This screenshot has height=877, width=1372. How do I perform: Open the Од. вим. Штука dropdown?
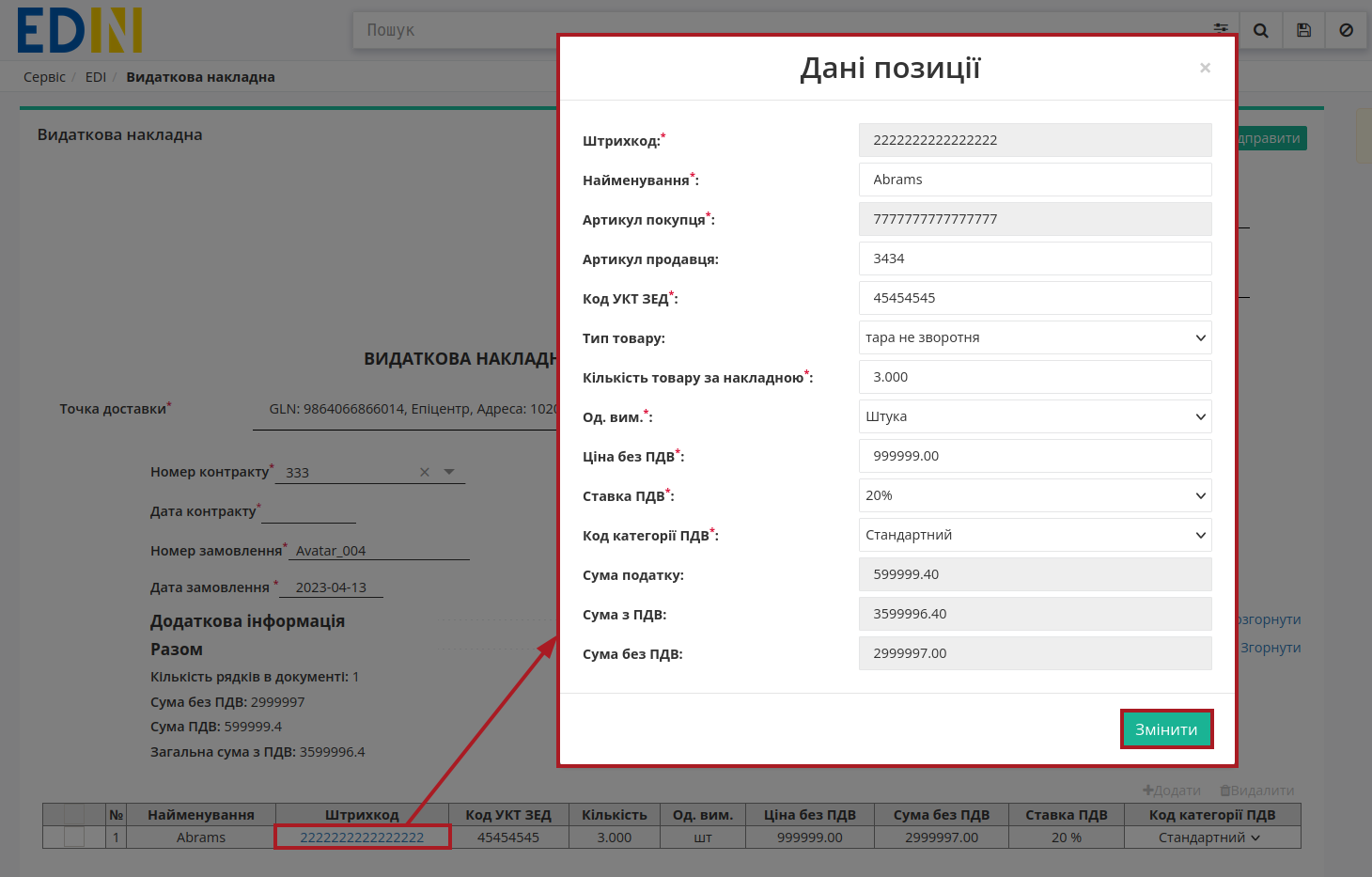(1035, 416)
